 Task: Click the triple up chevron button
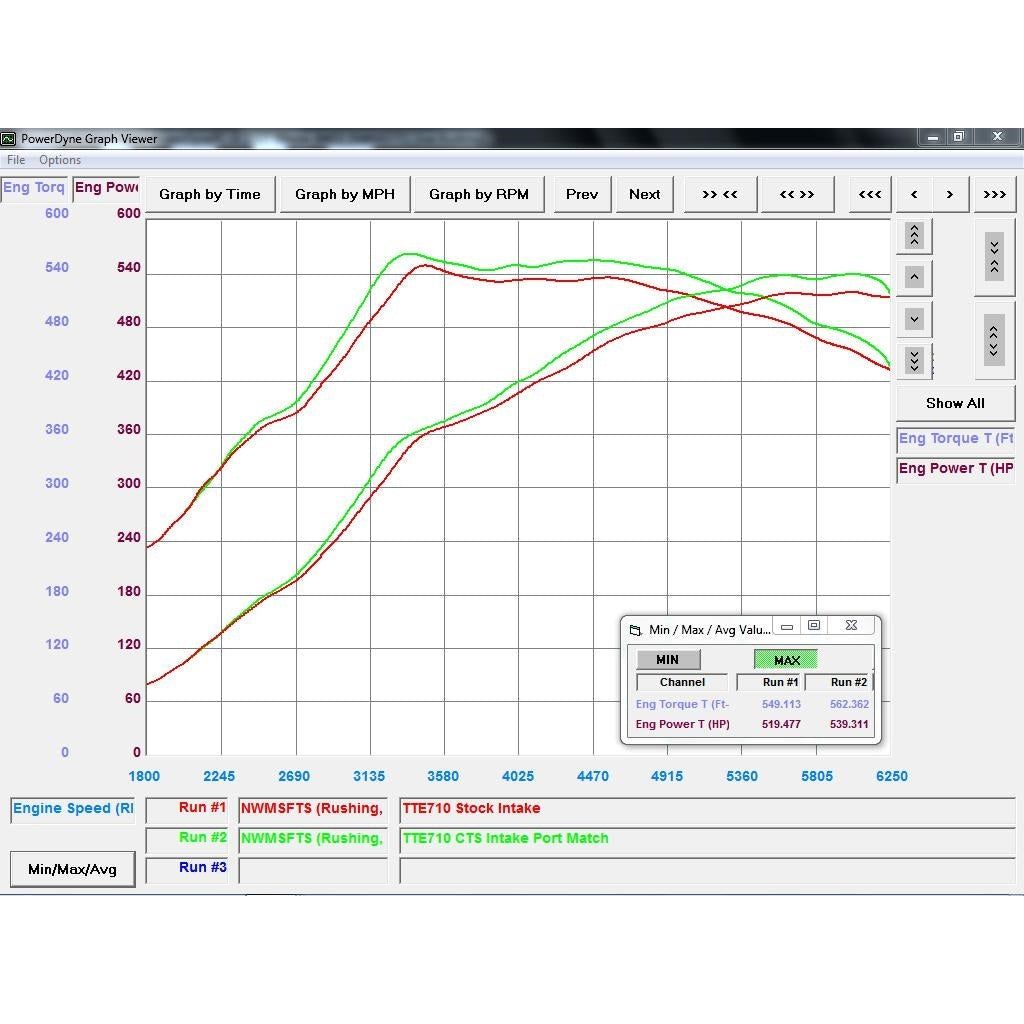click(x=914, y=236)
